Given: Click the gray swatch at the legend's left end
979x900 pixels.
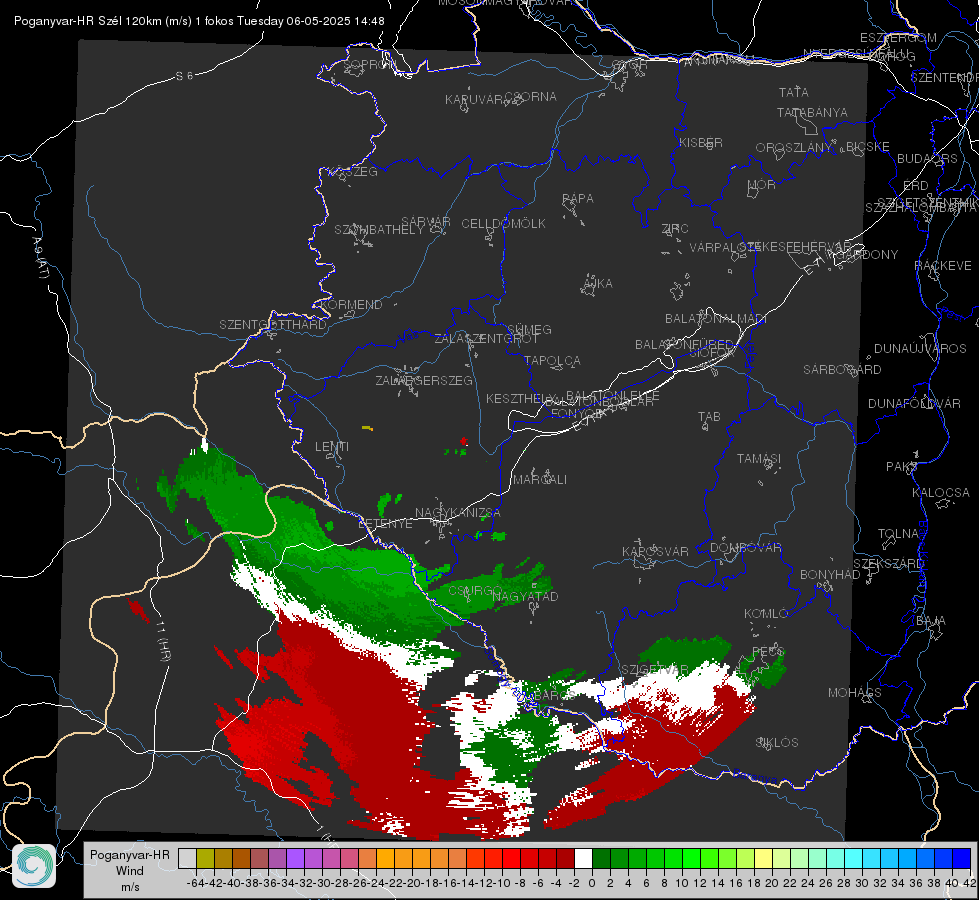Looking at the screenshot, I should (x=187, y=859).
